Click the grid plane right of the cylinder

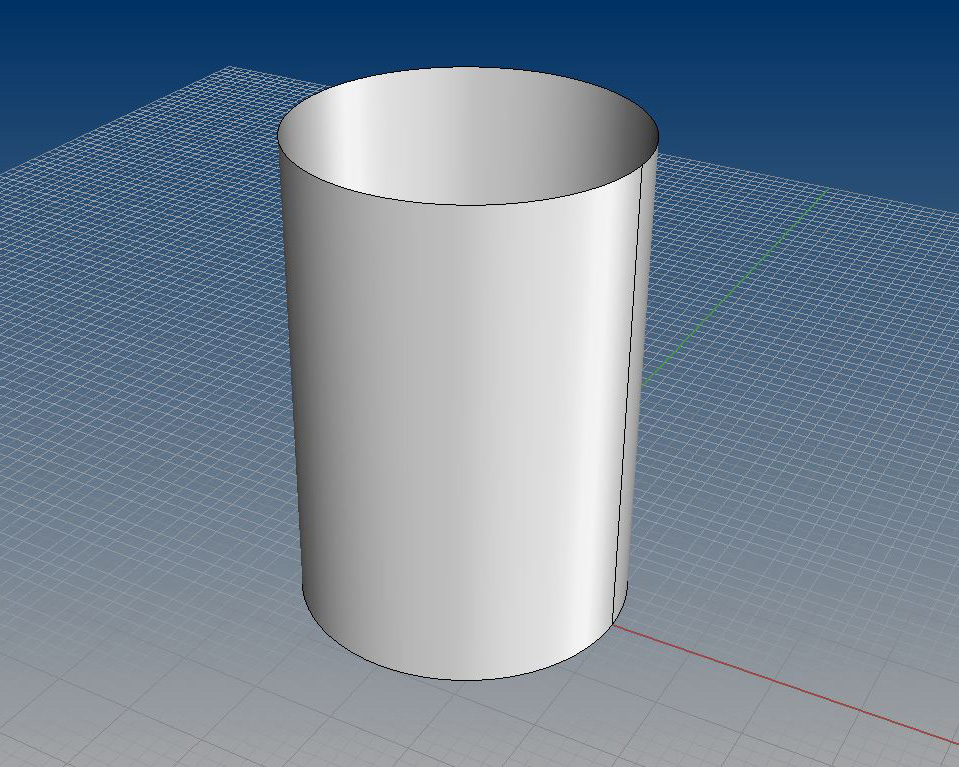coord(800,450)
